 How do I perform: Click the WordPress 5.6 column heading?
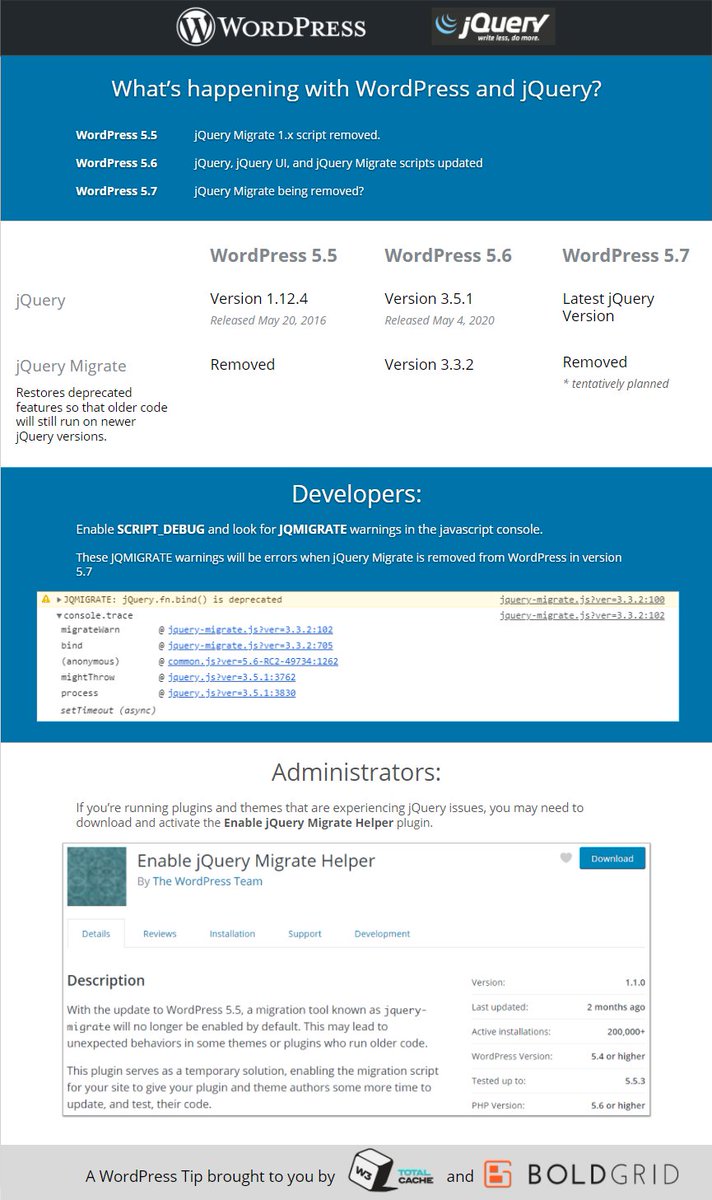[448, 256]
